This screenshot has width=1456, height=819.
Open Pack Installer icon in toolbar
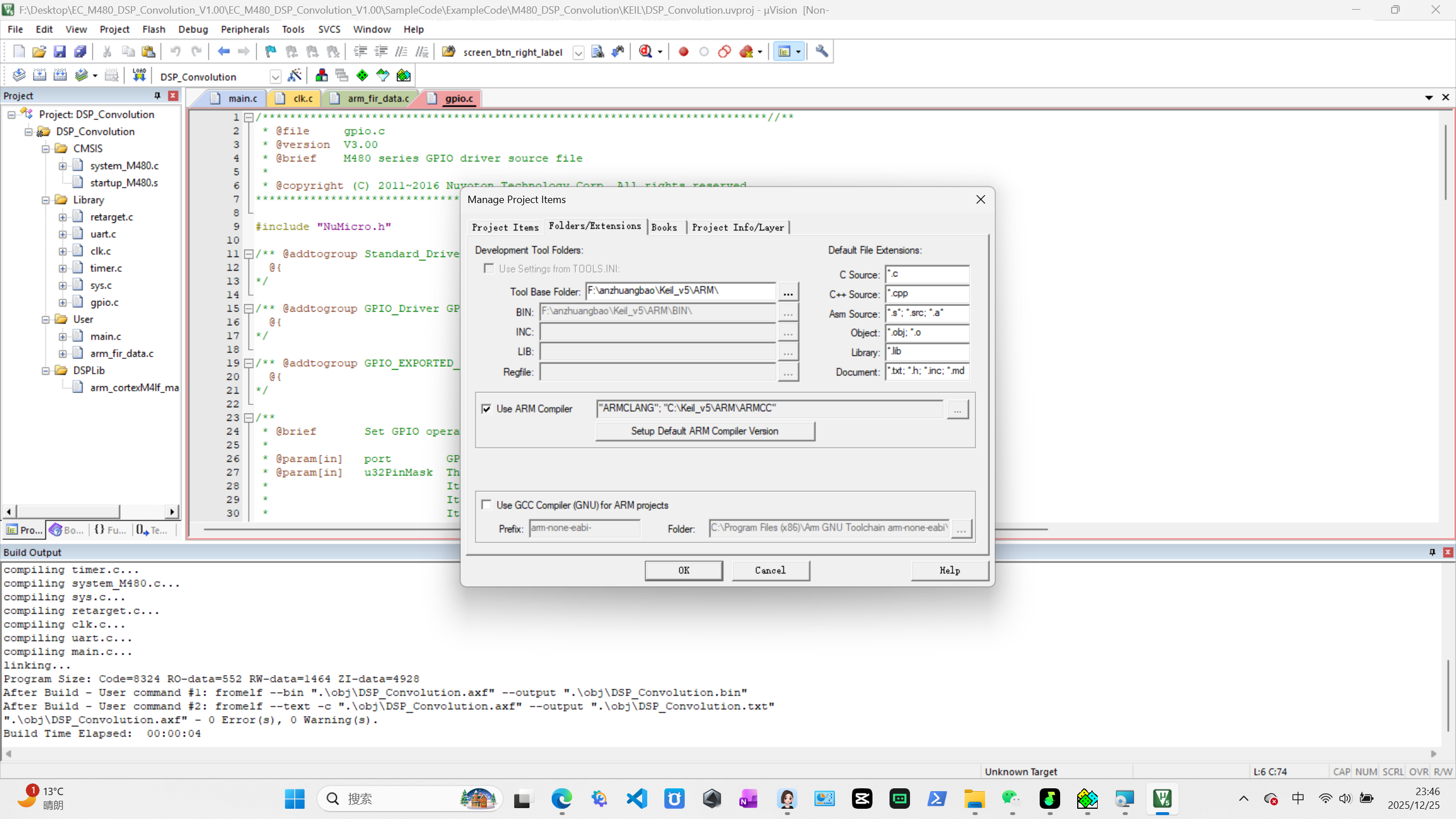coord(403,76)
